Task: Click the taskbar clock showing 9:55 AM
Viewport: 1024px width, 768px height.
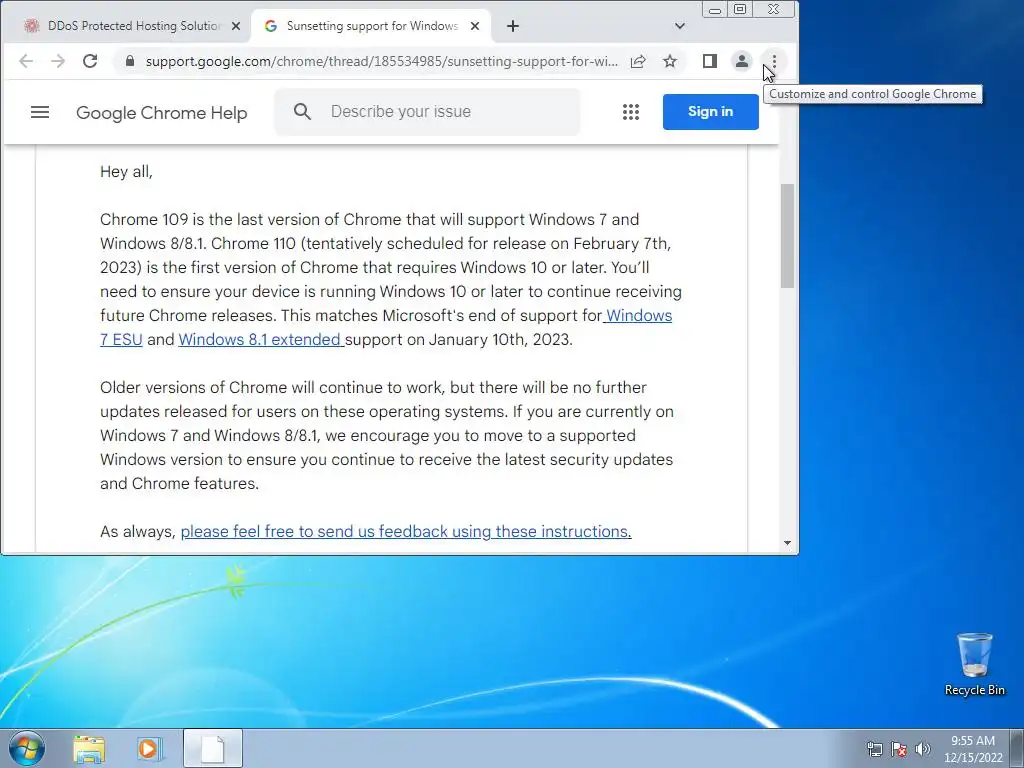Action: [x=972, y=749]
